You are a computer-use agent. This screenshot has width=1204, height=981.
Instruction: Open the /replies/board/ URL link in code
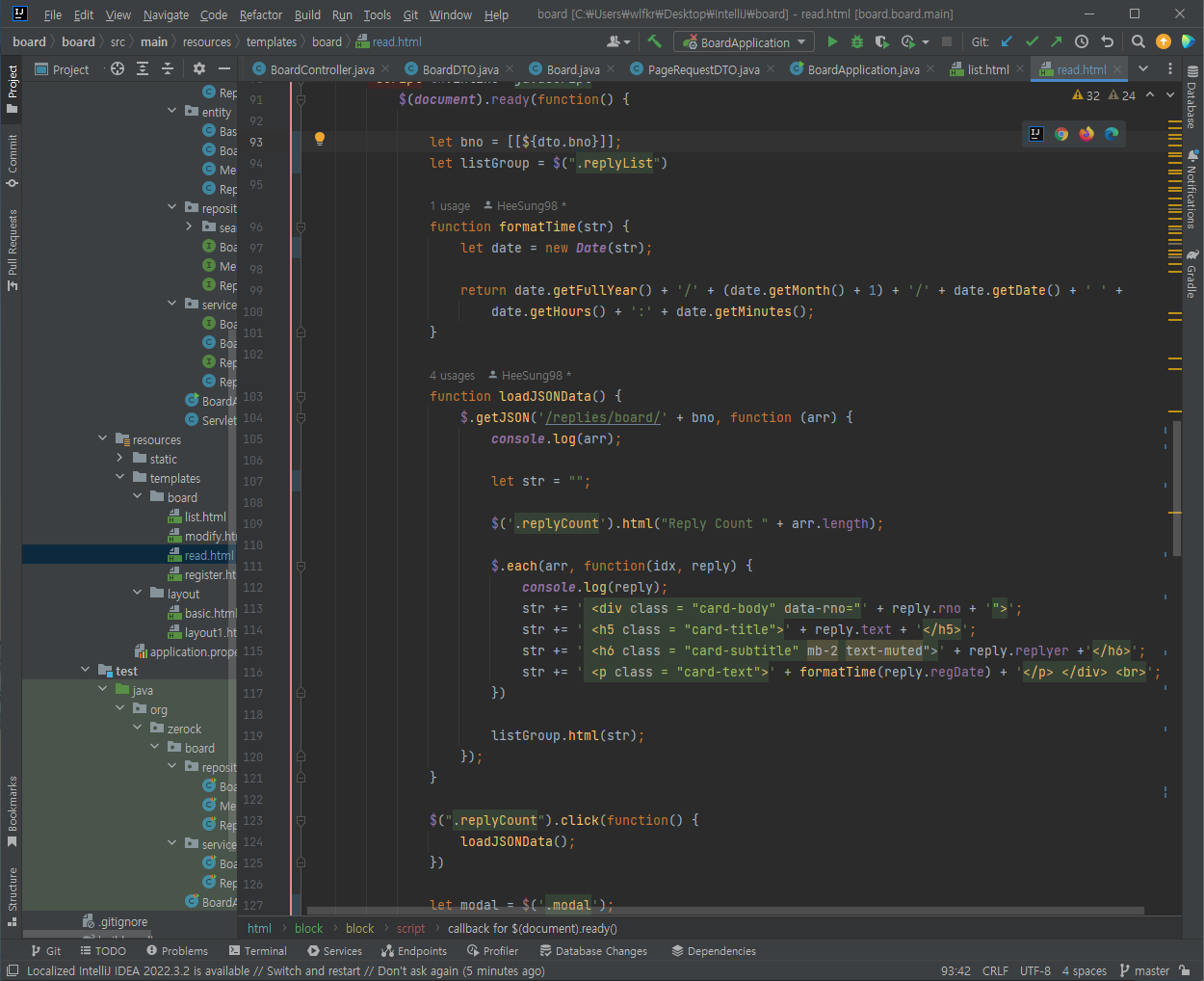(x=603, y=417)
